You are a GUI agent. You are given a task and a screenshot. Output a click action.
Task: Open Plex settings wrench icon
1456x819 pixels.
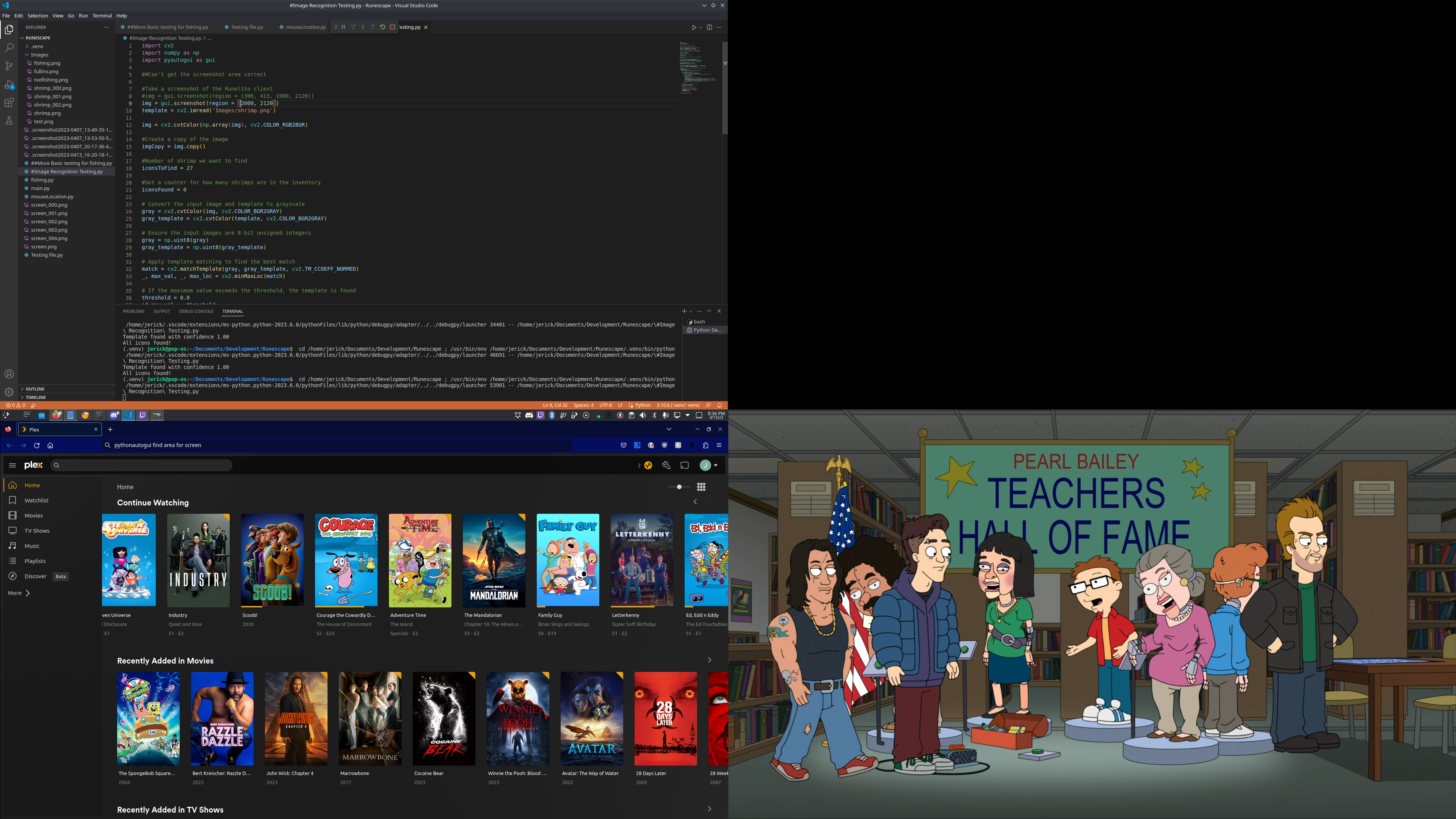coord(666,465)
